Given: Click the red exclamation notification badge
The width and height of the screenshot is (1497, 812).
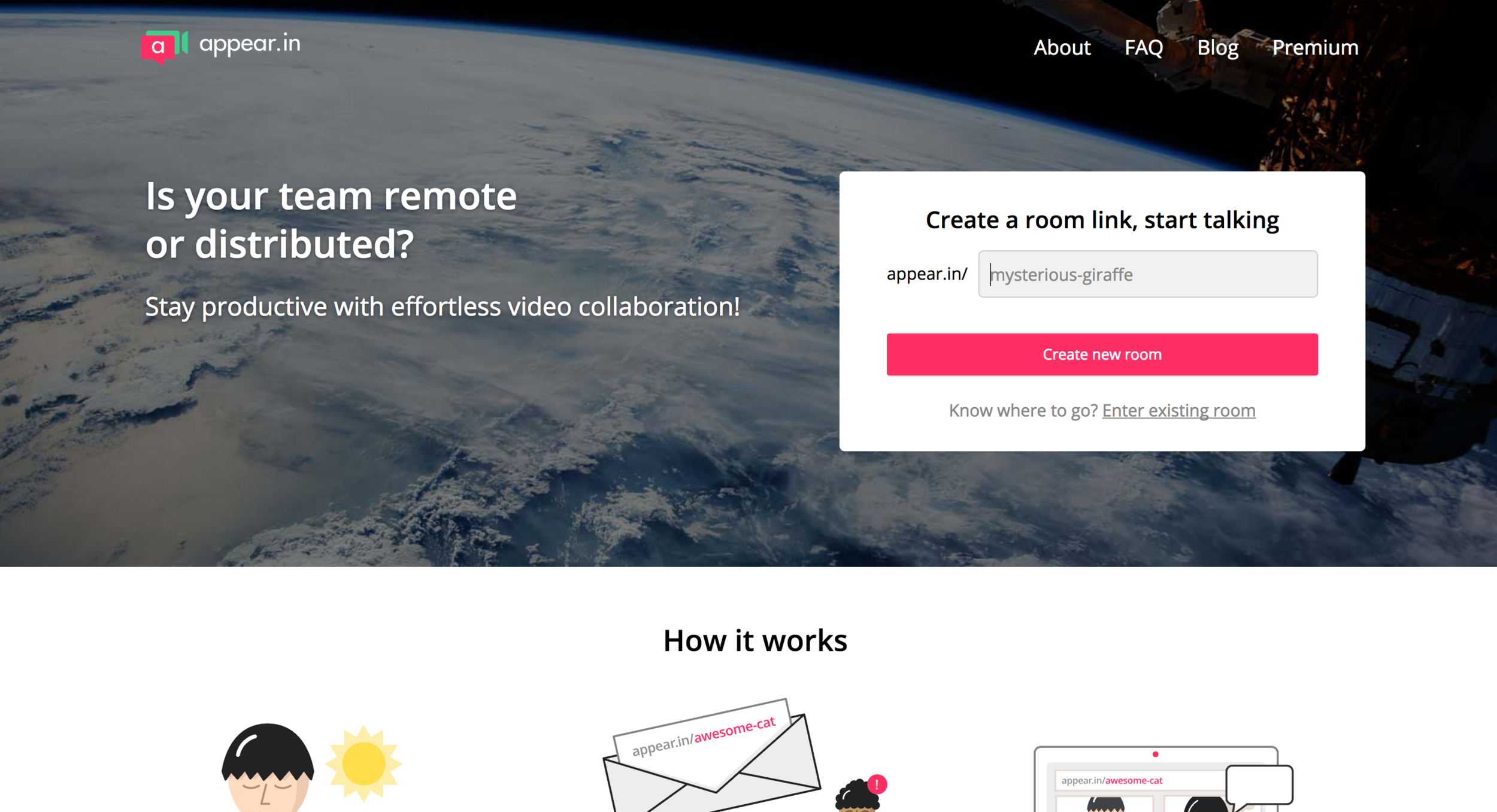Looking at the screenshot, I should click(877, 784).
